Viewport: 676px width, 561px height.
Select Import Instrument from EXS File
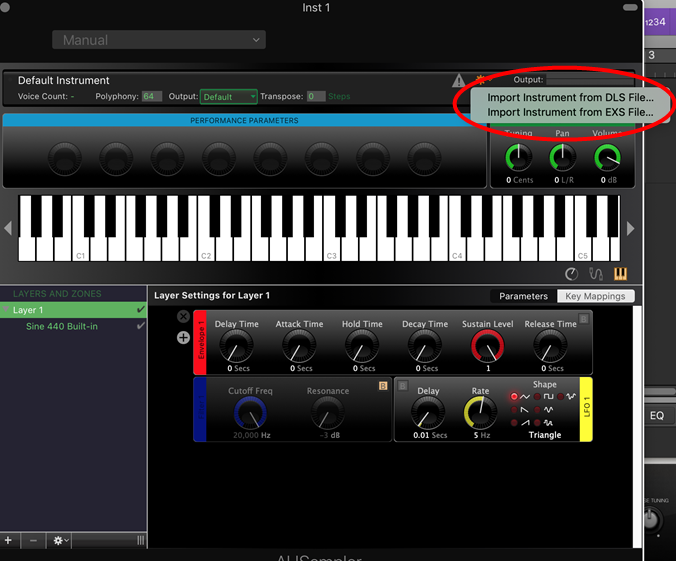(x=570, y=112)
